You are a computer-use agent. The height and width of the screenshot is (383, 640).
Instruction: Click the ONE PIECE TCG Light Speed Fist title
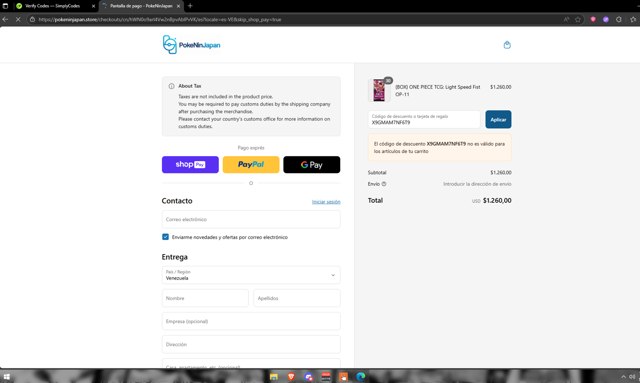pyautogui.click(x=438, y=91)
